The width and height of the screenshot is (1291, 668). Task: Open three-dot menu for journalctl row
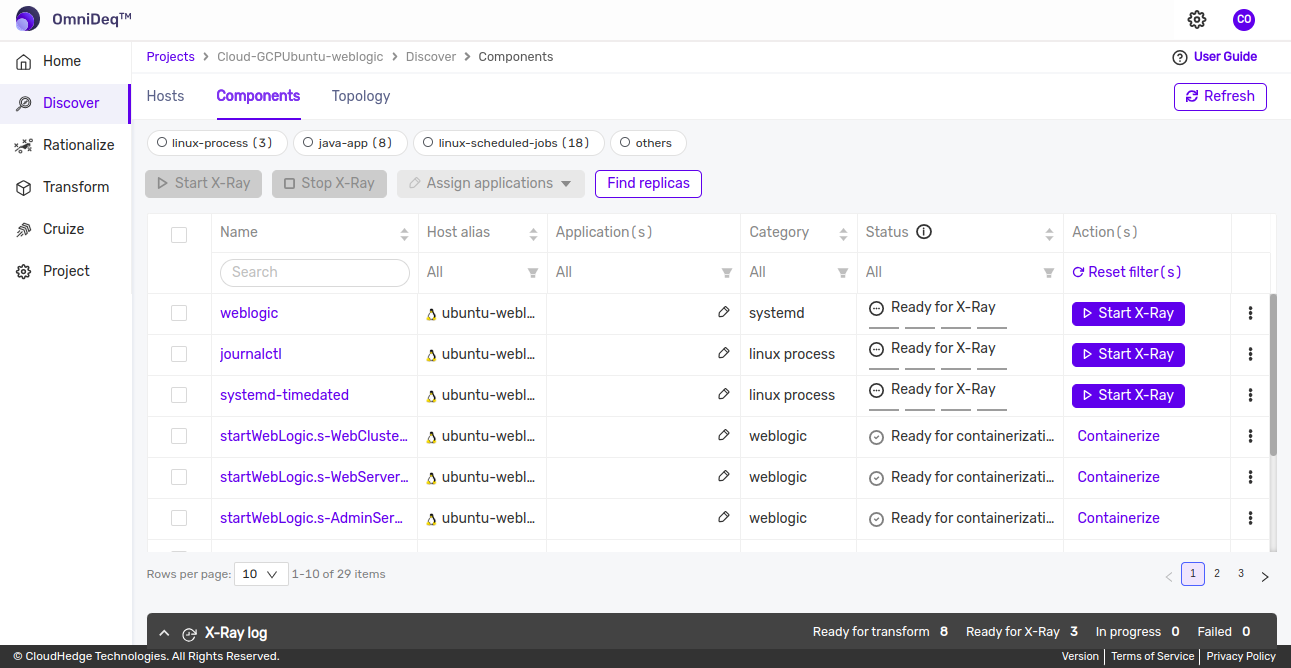(x=1250, y=354)
